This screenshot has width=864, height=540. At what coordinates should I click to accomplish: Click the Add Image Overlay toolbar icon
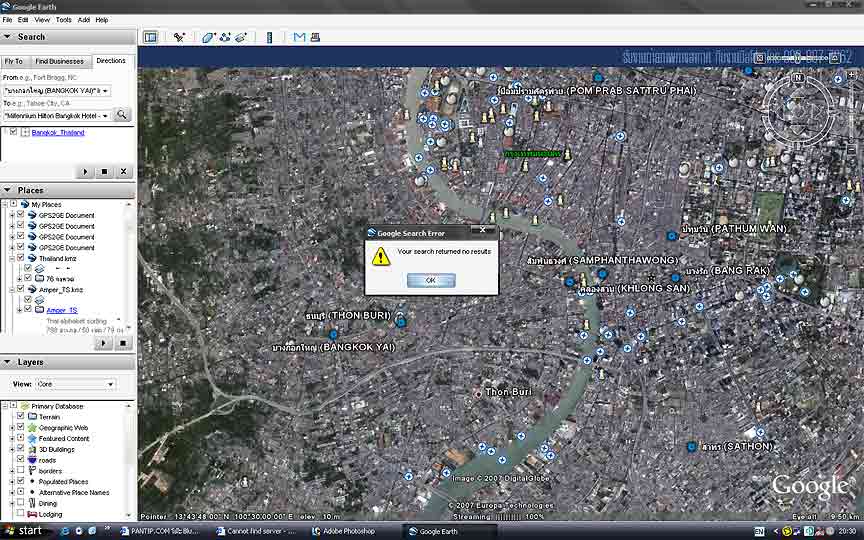pyautogui.click(x=241, y=37)
